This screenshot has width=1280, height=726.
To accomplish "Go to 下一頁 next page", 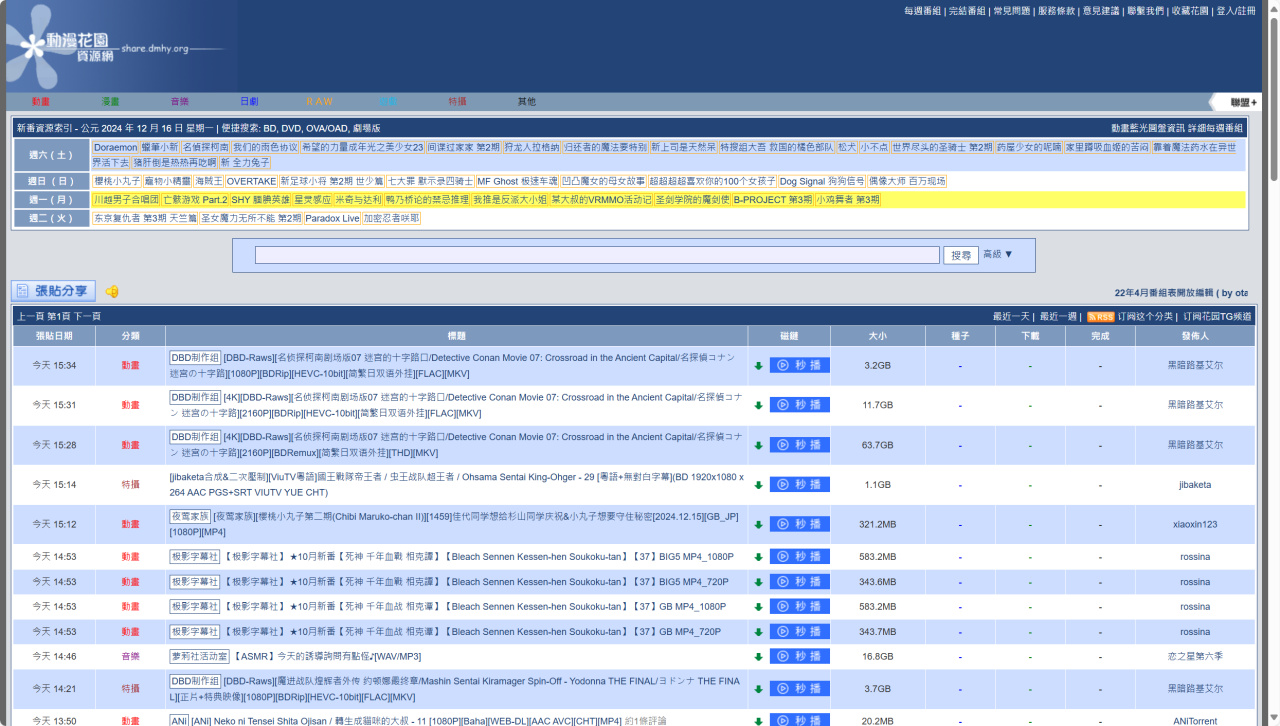I will (87, 316).
